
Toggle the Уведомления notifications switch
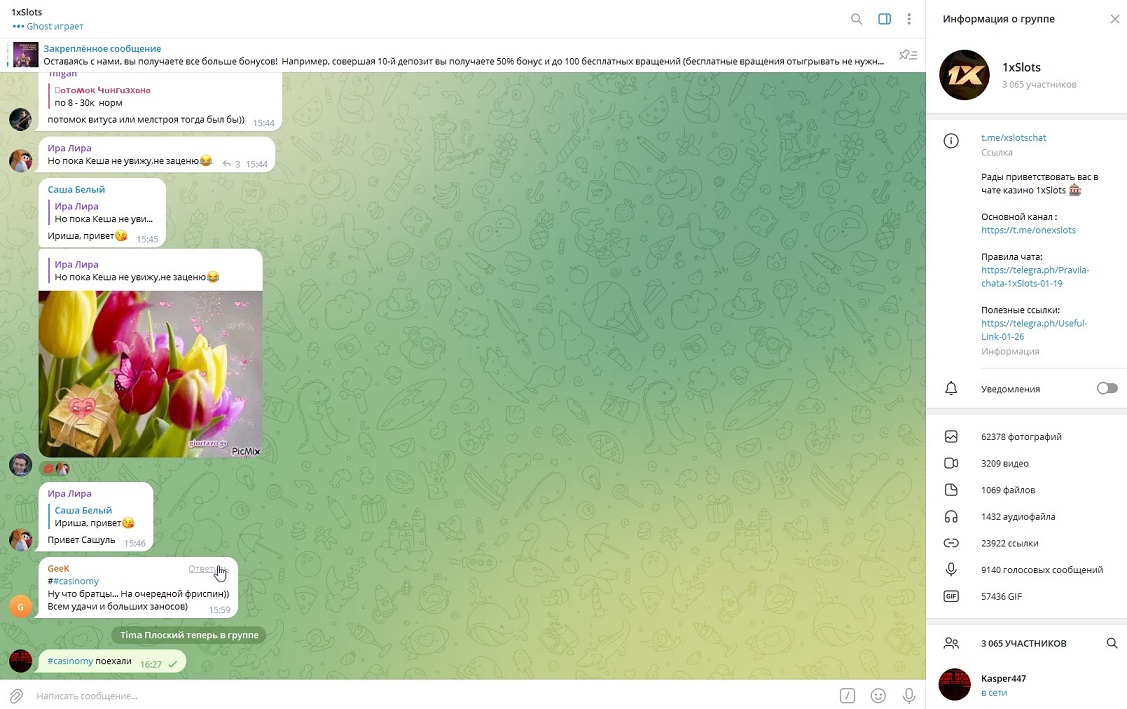point(1106,388)
